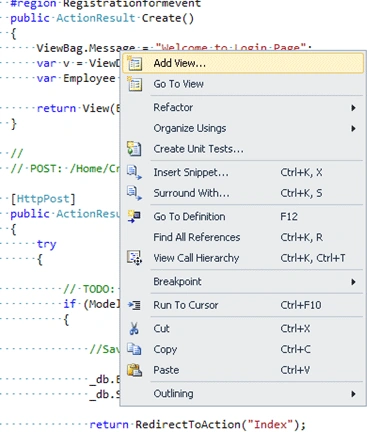The width and height of the screenshot is (367, 432).
Task: Expand Outlining submenu arrow
Action: (353, 394)
